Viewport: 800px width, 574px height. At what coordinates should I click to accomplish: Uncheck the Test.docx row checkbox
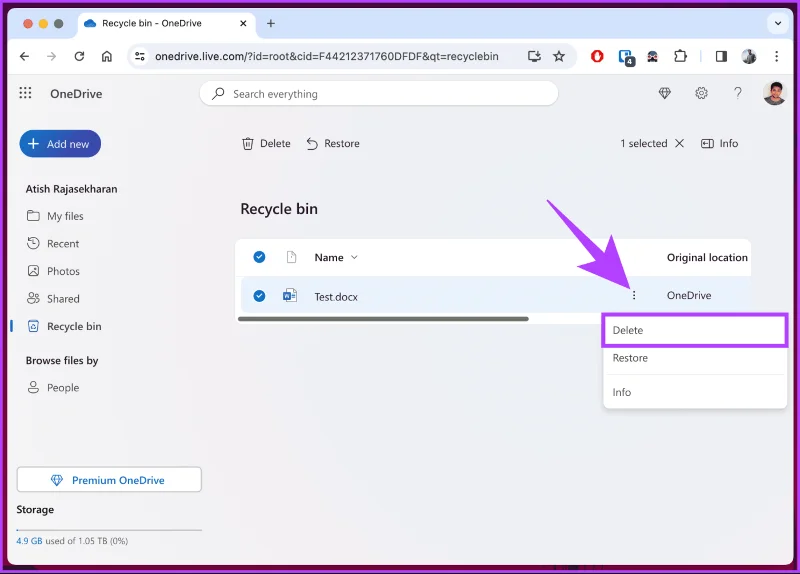pos(259,295)
